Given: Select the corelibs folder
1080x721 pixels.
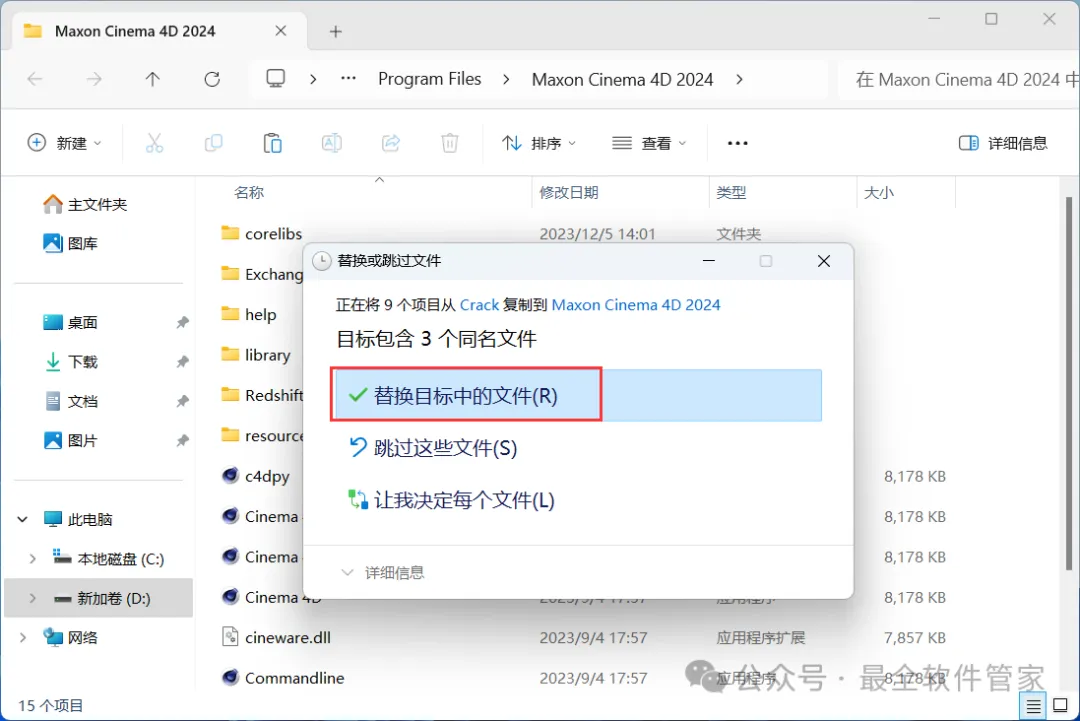Looking at the screenshot, I should coord(262,233).
